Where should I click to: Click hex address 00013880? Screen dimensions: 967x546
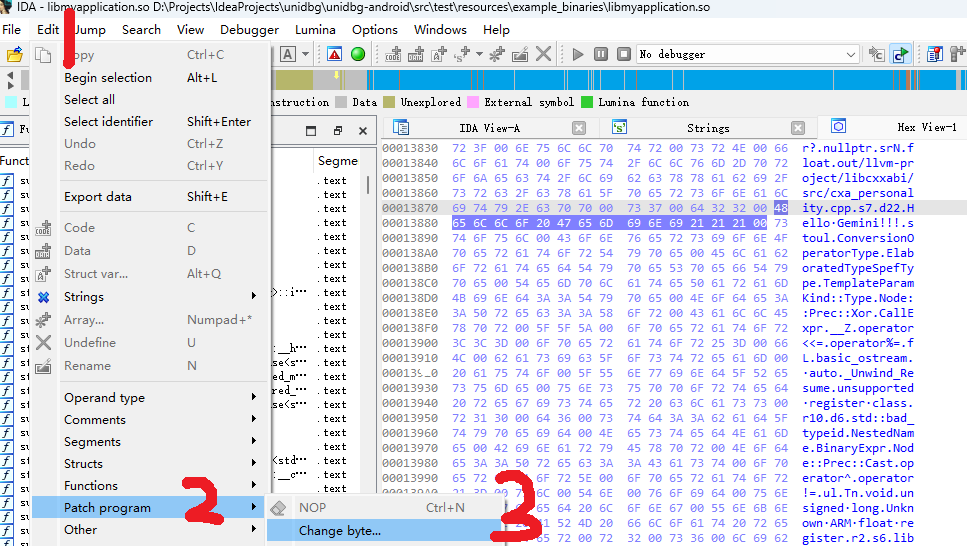click(410, 223)
